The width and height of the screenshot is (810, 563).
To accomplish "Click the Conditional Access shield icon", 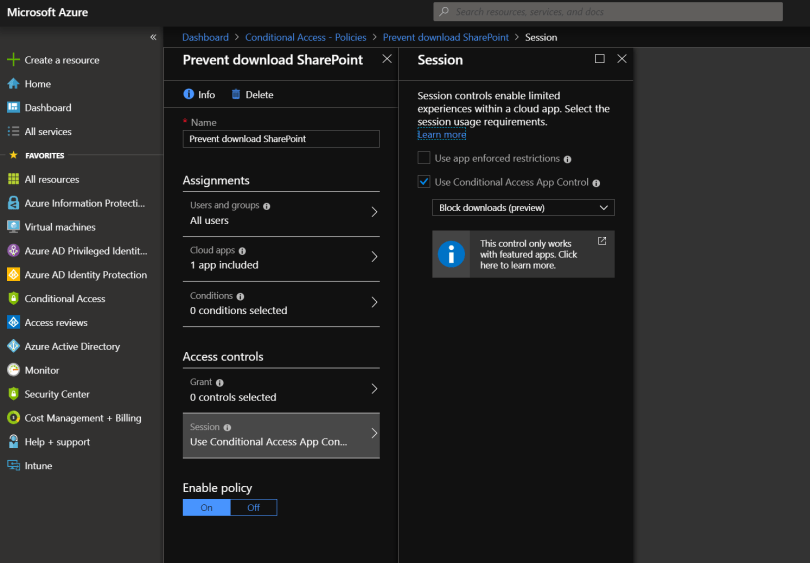I will coord(14,299).
